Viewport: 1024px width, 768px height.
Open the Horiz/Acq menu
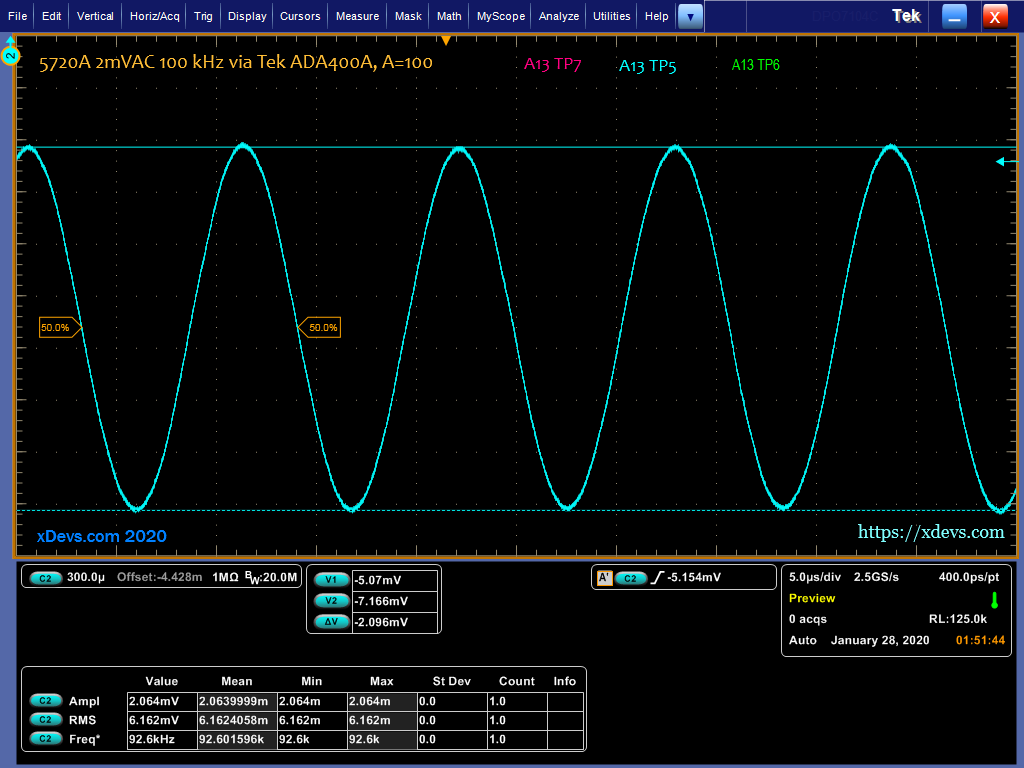154,16
